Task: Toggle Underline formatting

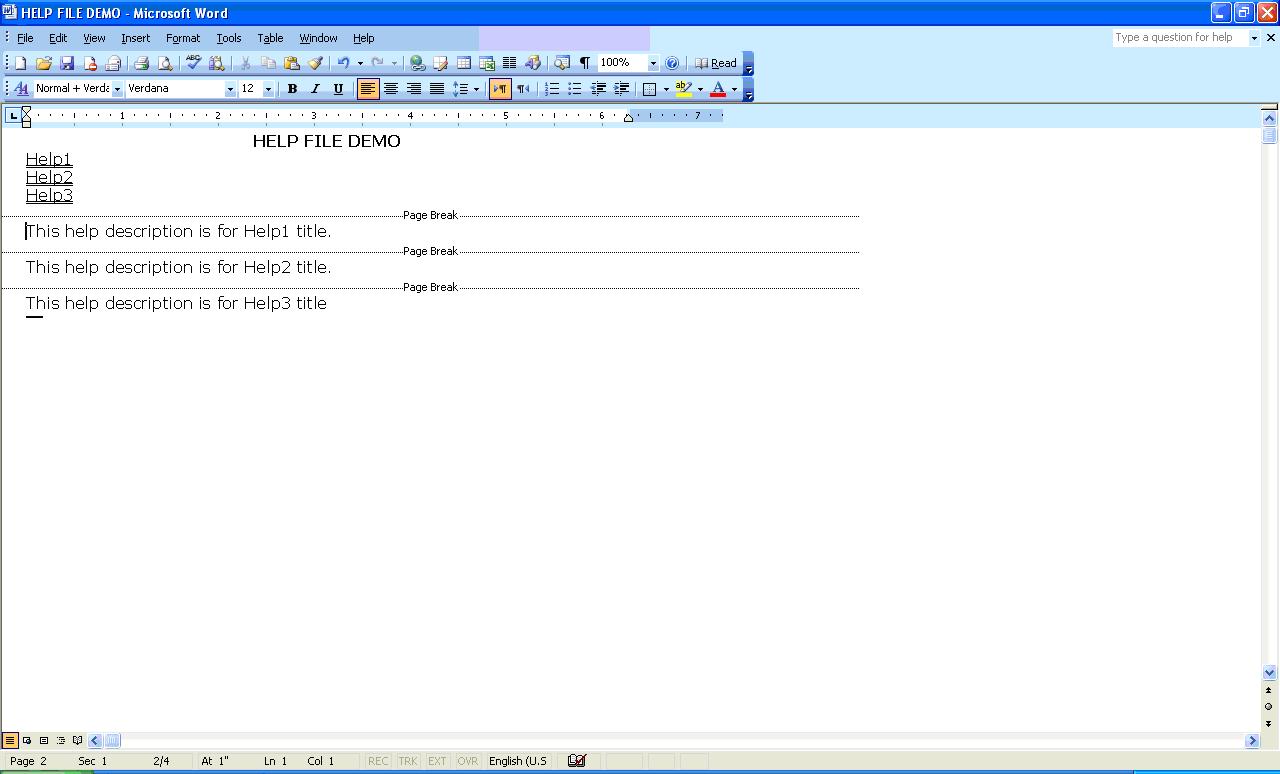Action: click(x=338, y=89)
